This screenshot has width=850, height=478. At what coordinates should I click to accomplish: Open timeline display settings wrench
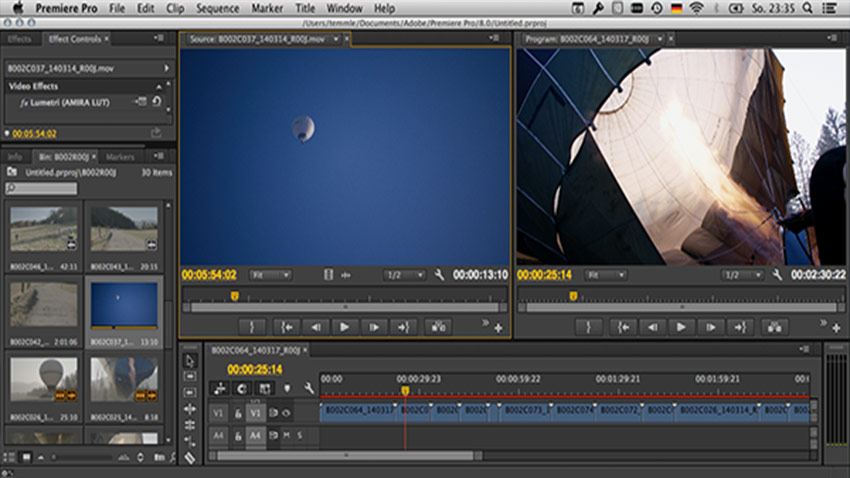click(309, 388)
